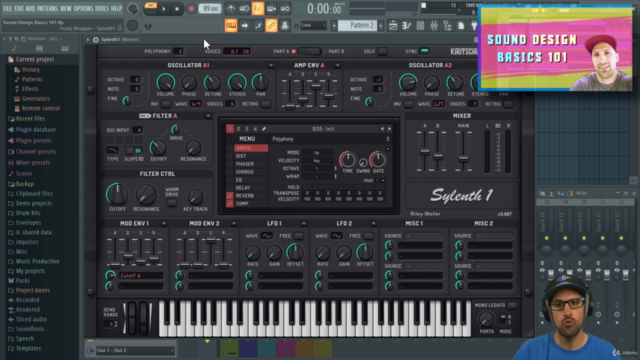Toggle the metronome icon in the toolbar

coord(231,9)
